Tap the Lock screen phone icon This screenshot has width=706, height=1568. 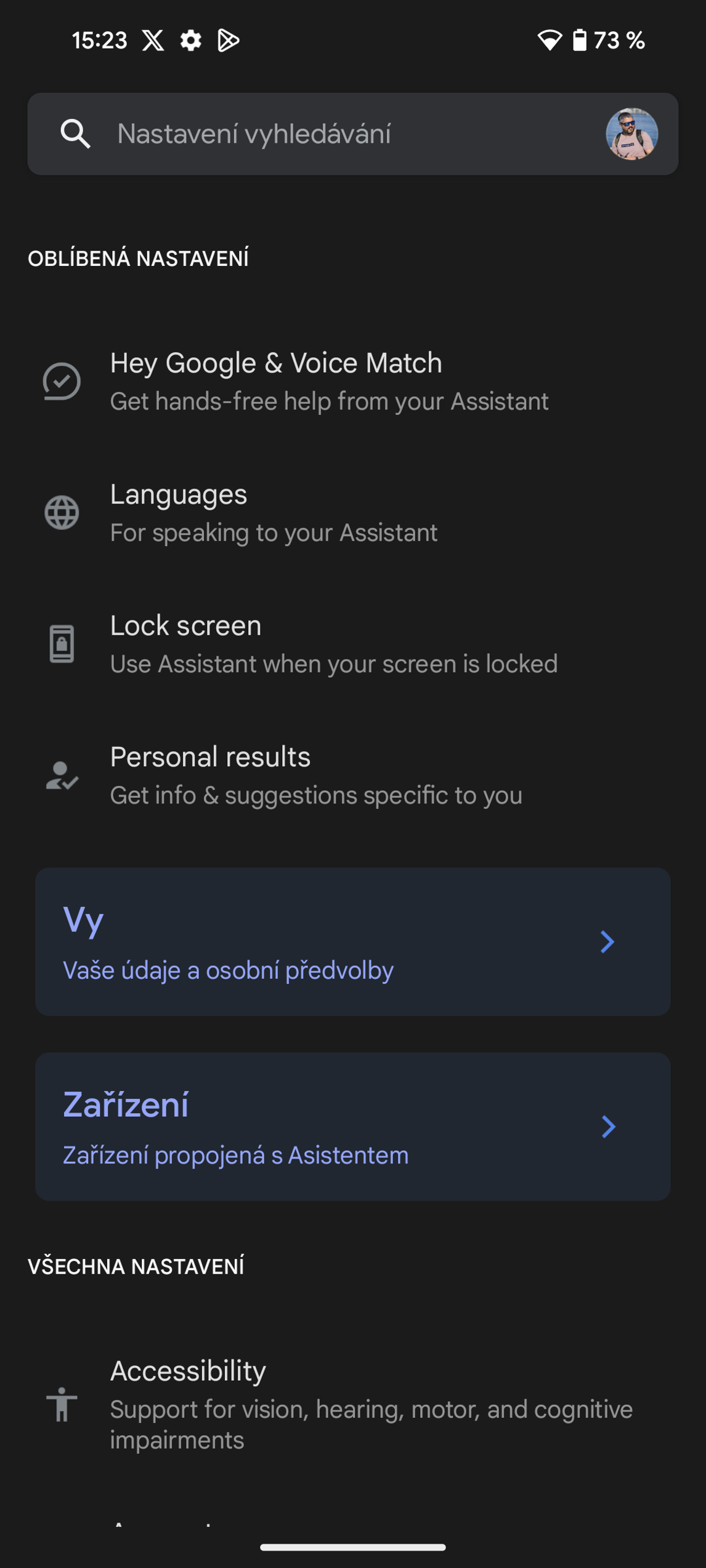coord(62,644)
